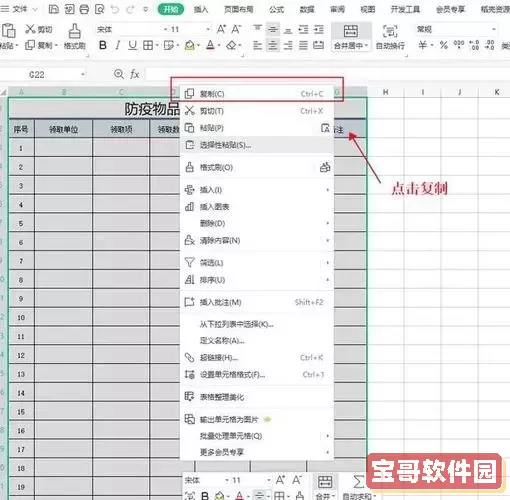The image size is (510, 500).
Task: Click the ribbon increase font size icon
Action: click(221, 29)
